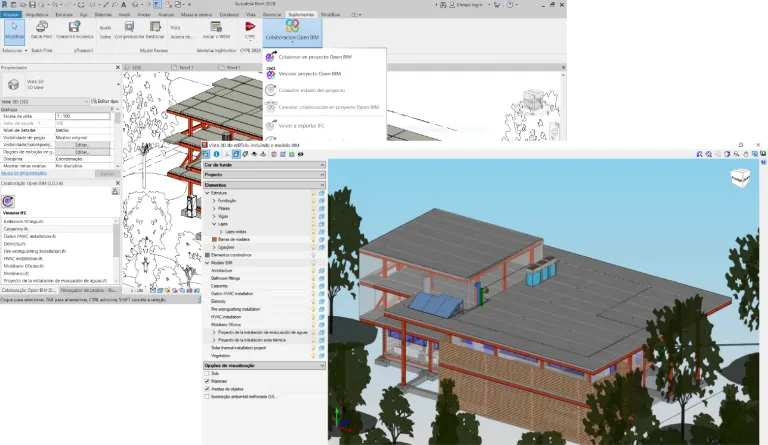Viewport: 768px width, 445px height.
Task: Toggle the light bulb for Elementos construtivos
Action: (313, 255)
